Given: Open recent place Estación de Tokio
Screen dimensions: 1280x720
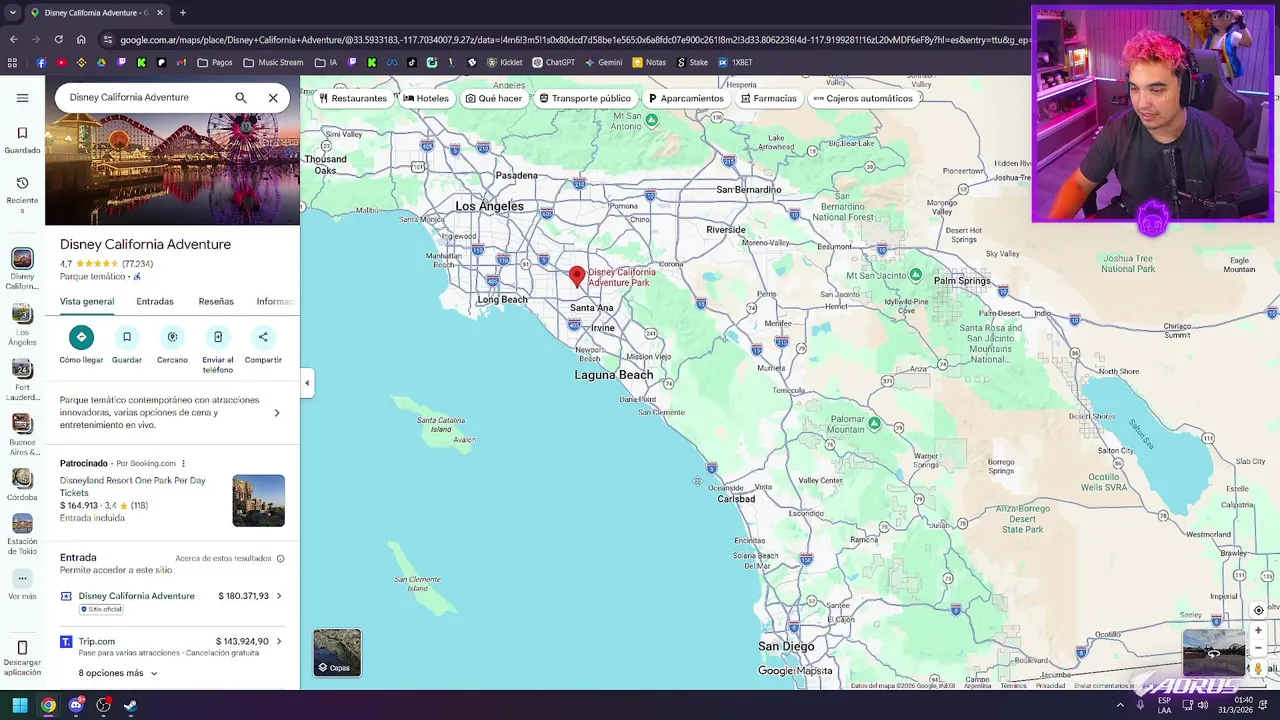Looking at the screenshot, I should pyautogui.click(x=22, y=535).
